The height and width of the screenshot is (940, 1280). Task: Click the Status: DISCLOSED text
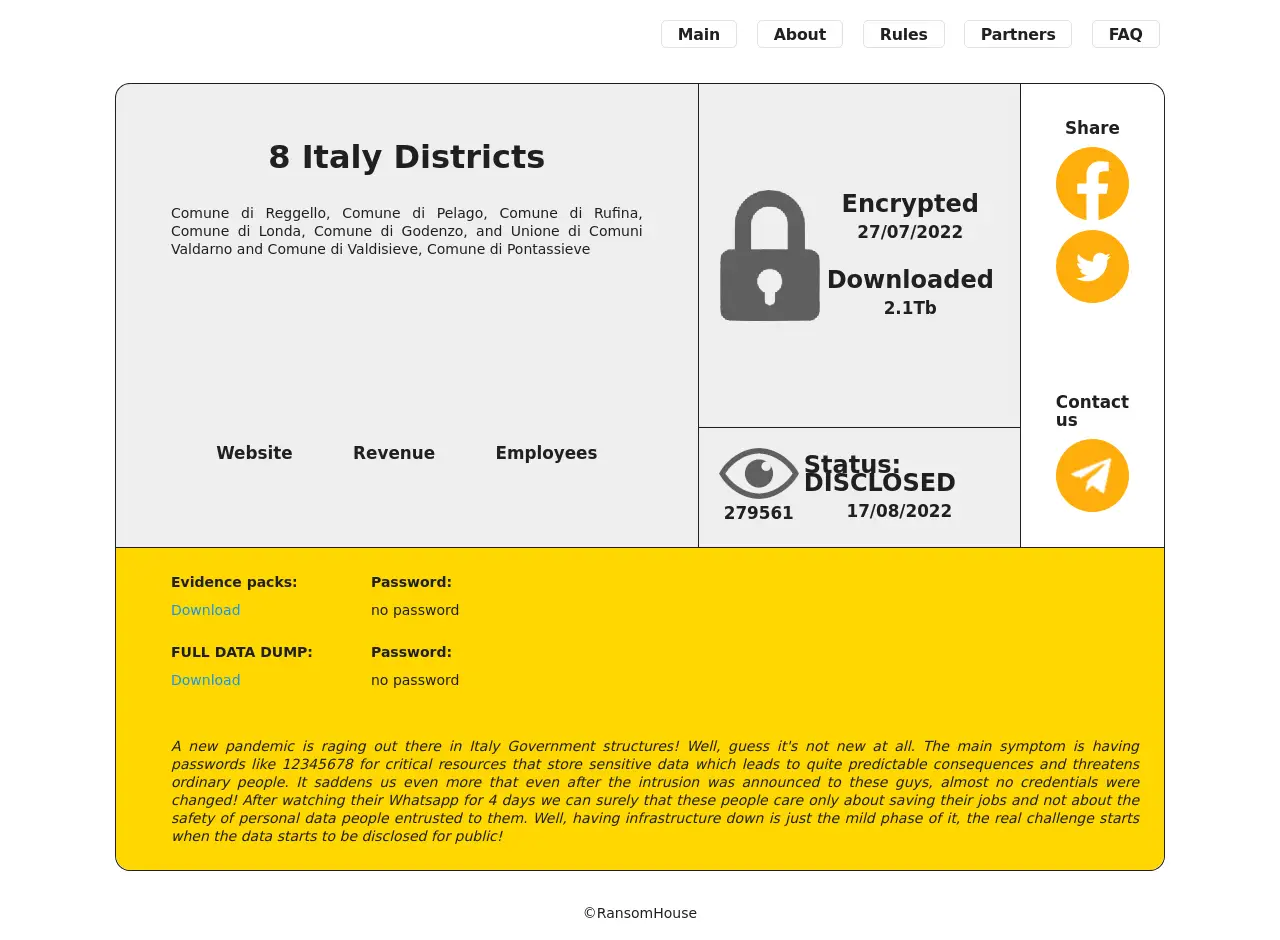click(878, 474)
